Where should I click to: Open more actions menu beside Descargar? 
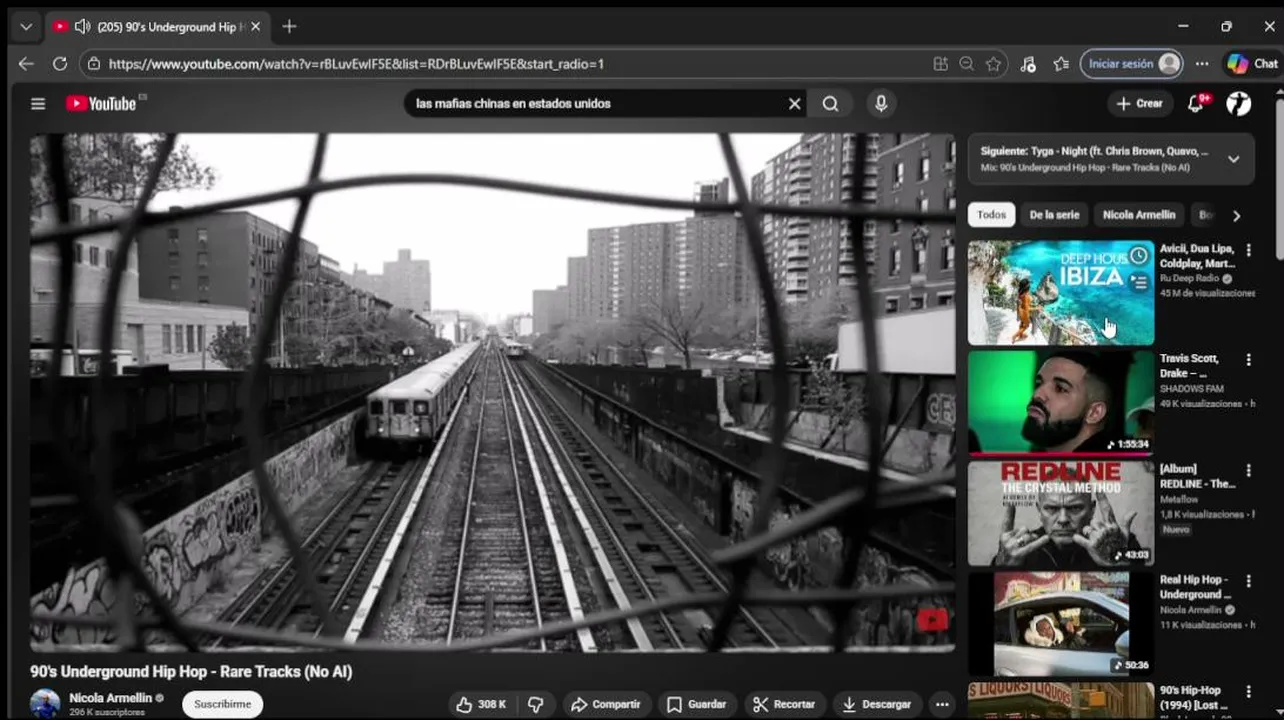(941, 704)
